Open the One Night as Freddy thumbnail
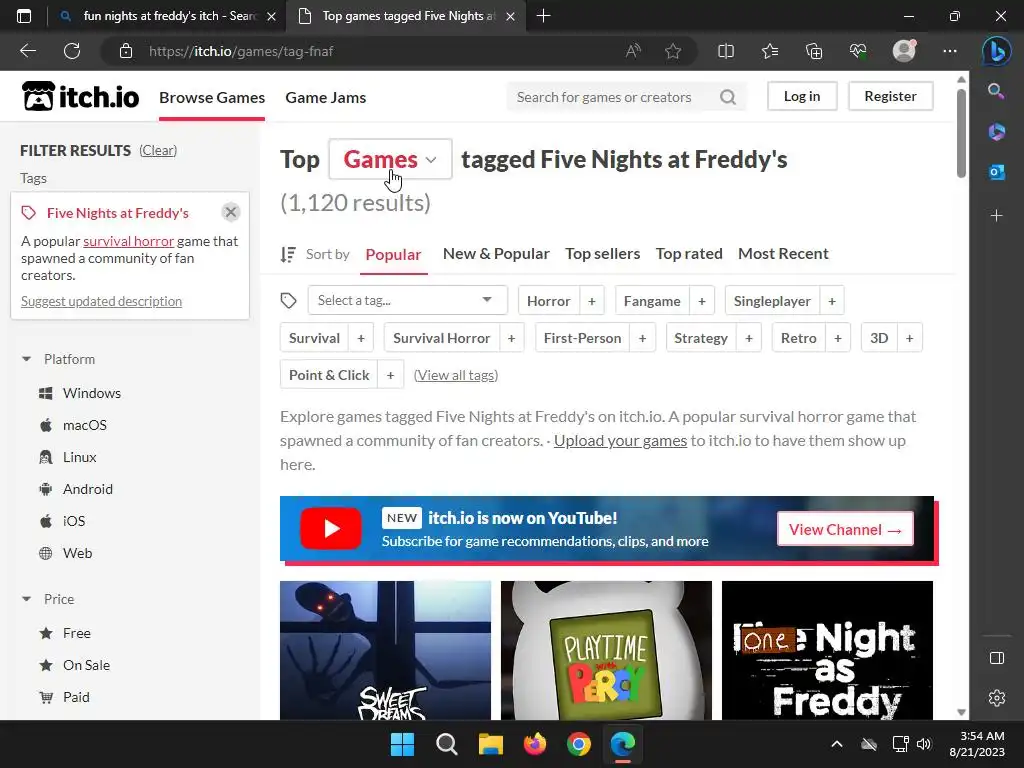Image resolution: width=1024 pixels, height=768 pixels. click(827, 650)
